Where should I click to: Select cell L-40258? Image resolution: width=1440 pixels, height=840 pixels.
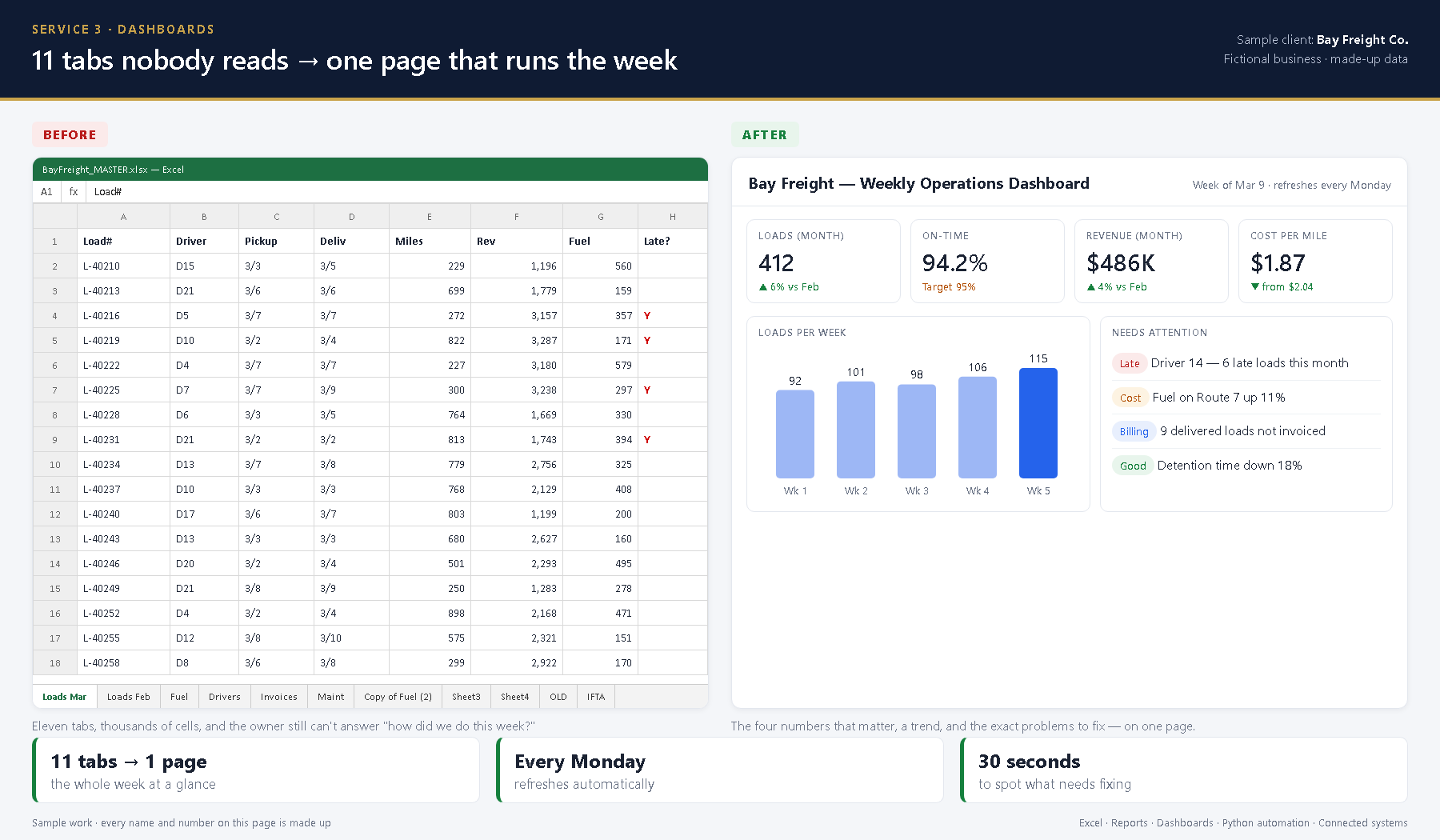[x=123, y=663]
